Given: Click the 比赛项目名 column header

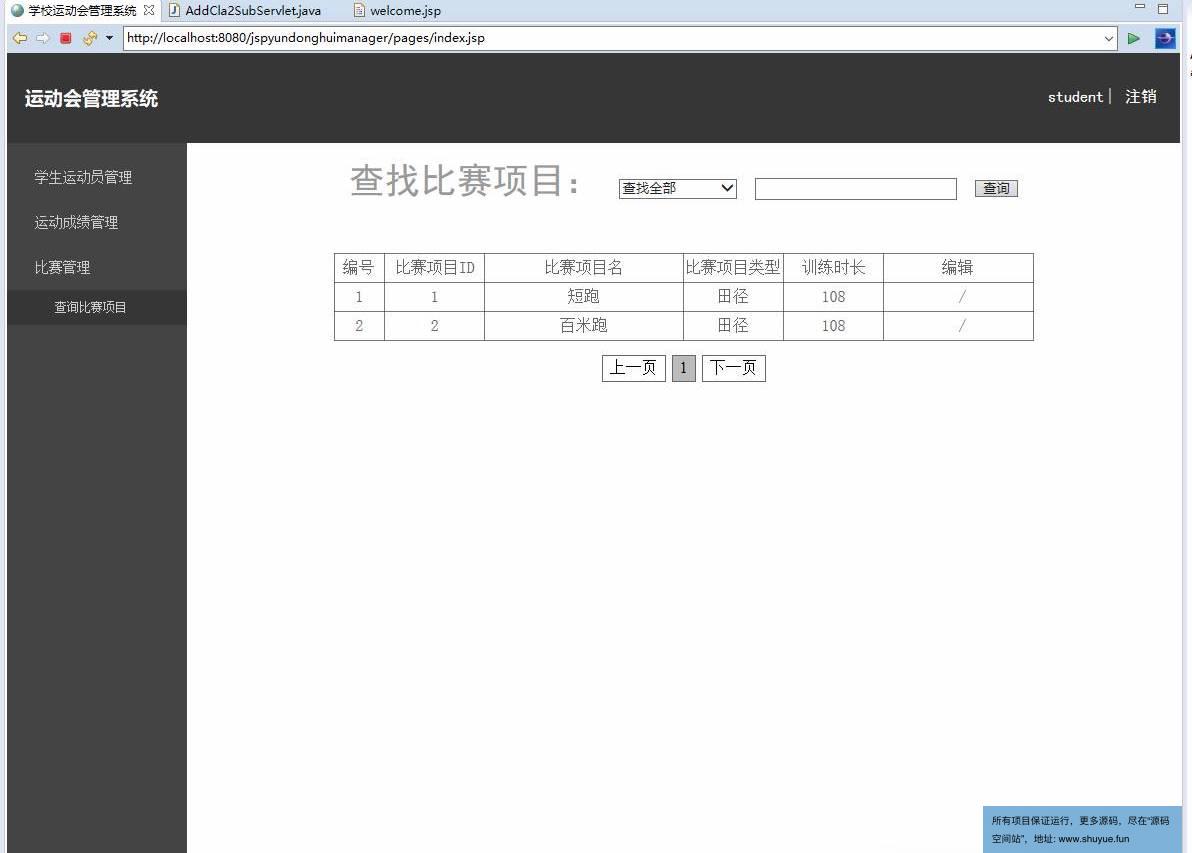Looking at the screenshot, I should pyautogui.click(x=583, y=268).
